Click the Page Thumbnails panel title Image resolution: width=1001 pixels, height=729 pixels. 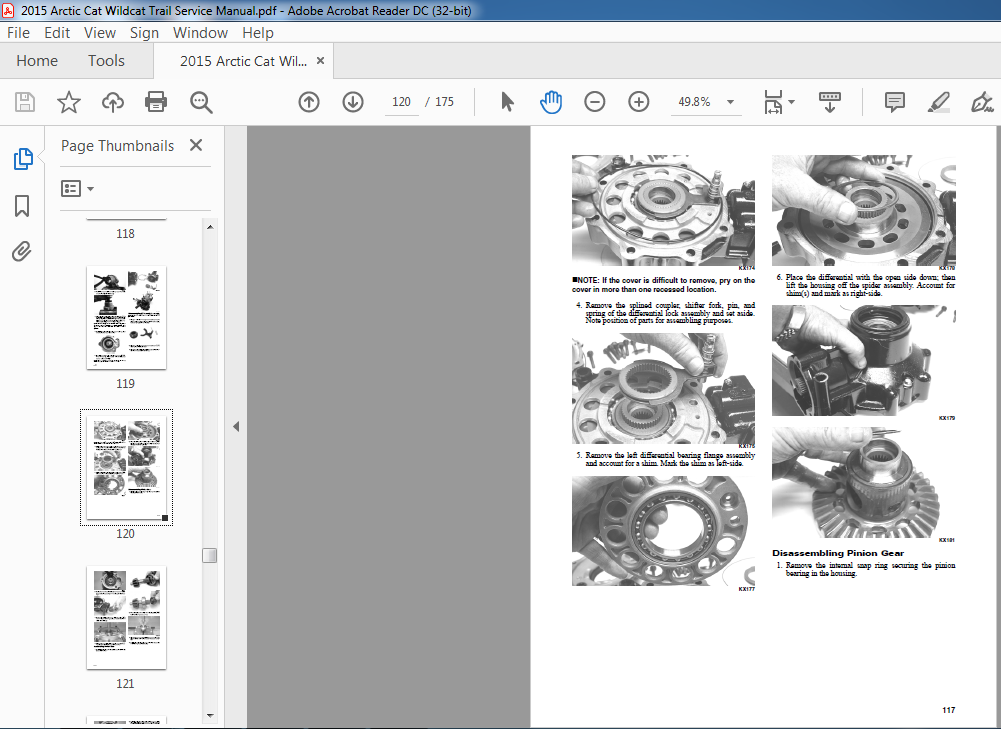(x=117, y=146)
